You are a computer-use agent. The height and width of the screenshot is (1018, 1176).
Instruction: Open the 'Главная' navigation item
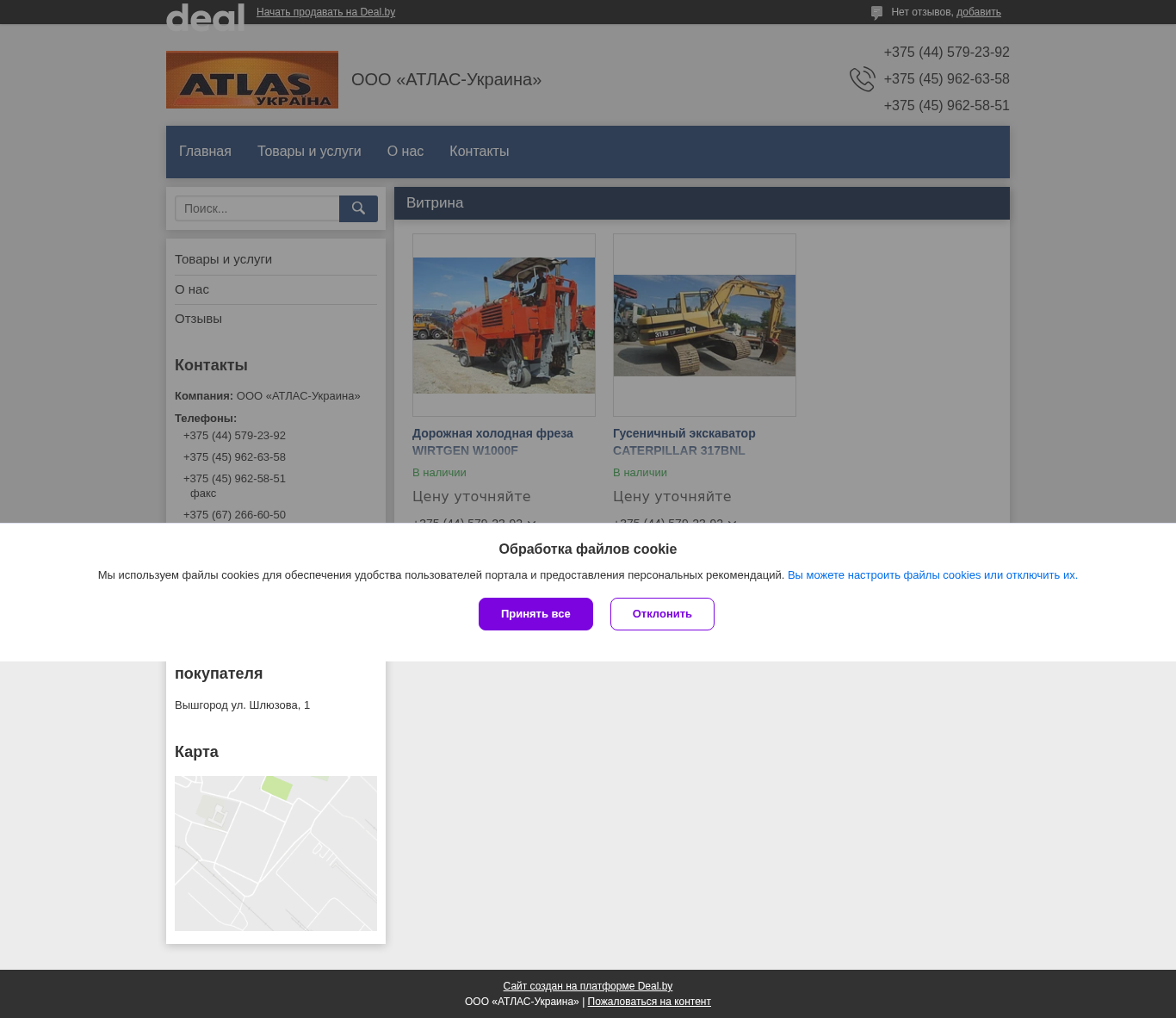[205, 152]
